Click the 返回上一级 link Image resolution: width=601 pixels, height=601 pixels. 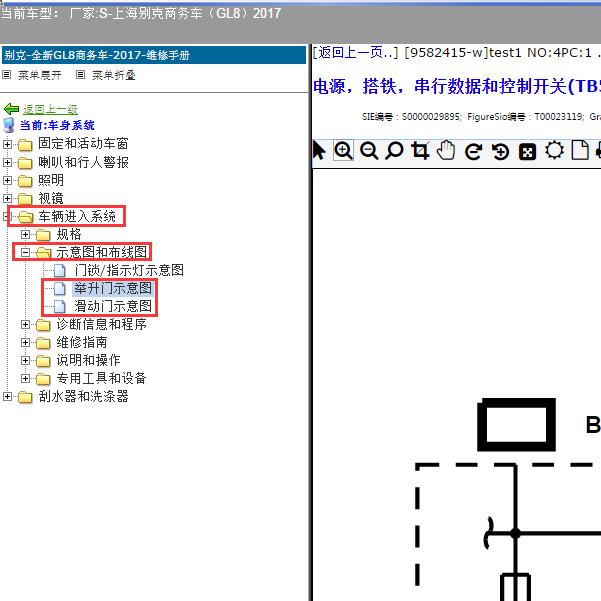pos(50,110)
